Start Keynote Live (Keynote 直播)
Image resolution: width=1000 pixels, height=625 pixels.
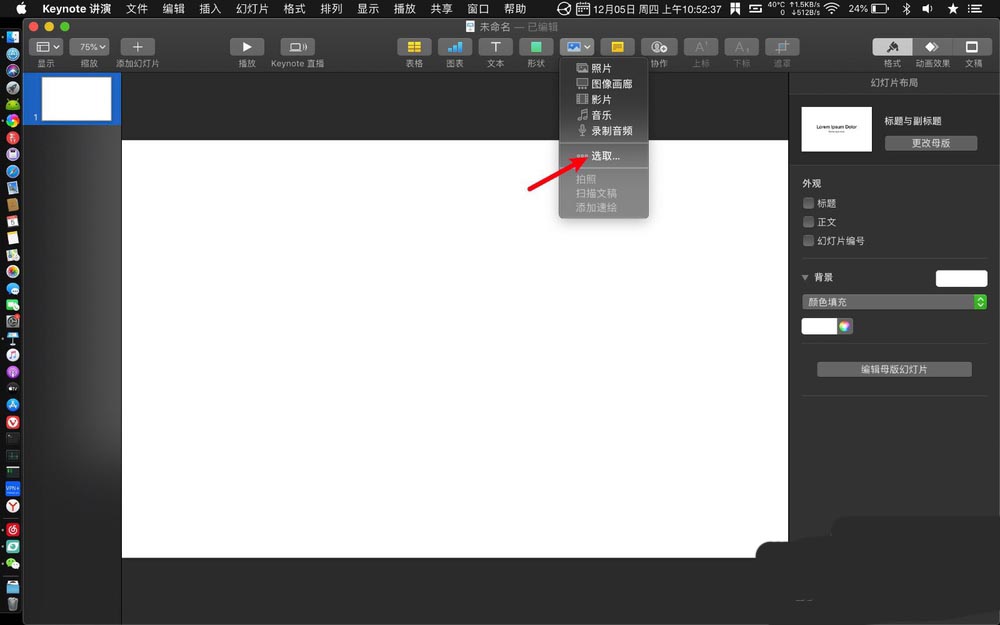pyautogui.click(x=297, y=47)
